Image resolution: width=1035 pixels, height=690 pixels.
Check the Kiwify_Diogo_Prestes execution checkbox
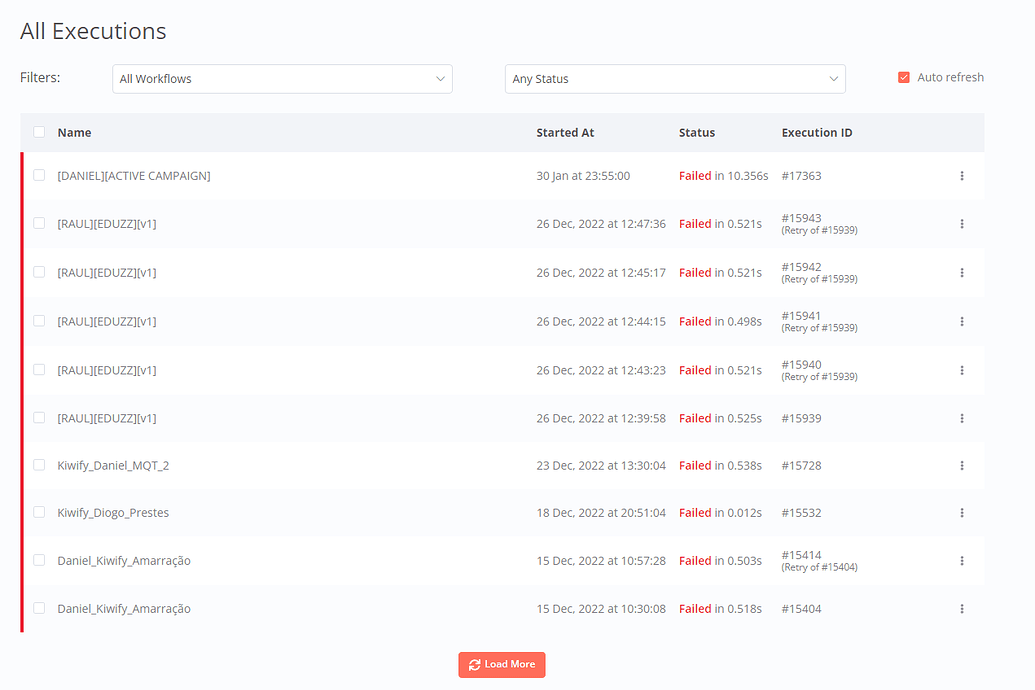(x=39, y=512)
